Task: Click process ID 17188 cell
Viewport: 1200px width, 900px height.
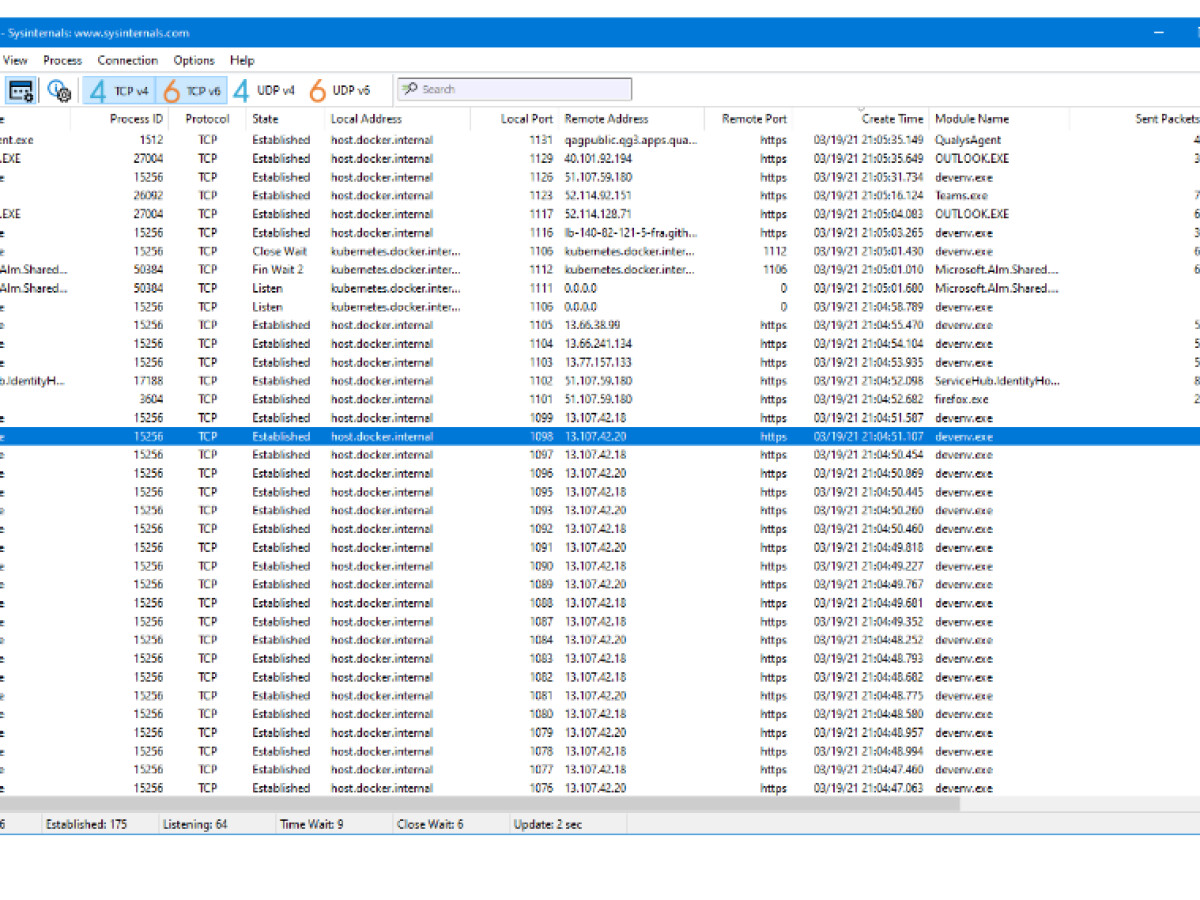Action: pyautogui.click(x=148, y=381)
